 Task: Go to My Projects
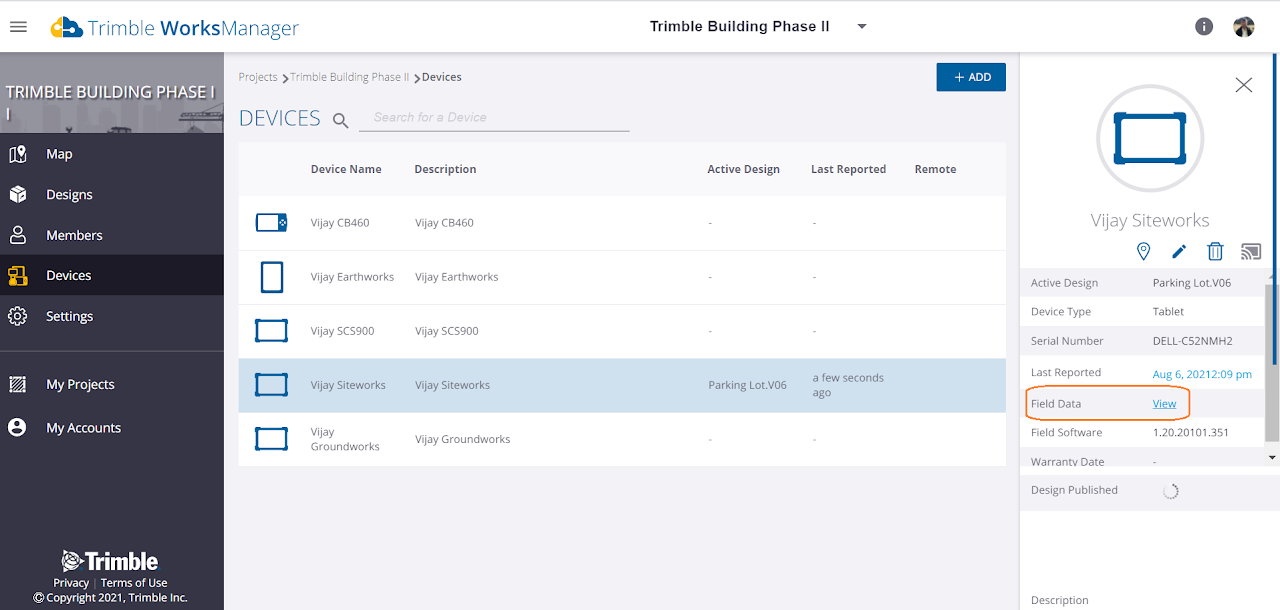click(80, 384)
